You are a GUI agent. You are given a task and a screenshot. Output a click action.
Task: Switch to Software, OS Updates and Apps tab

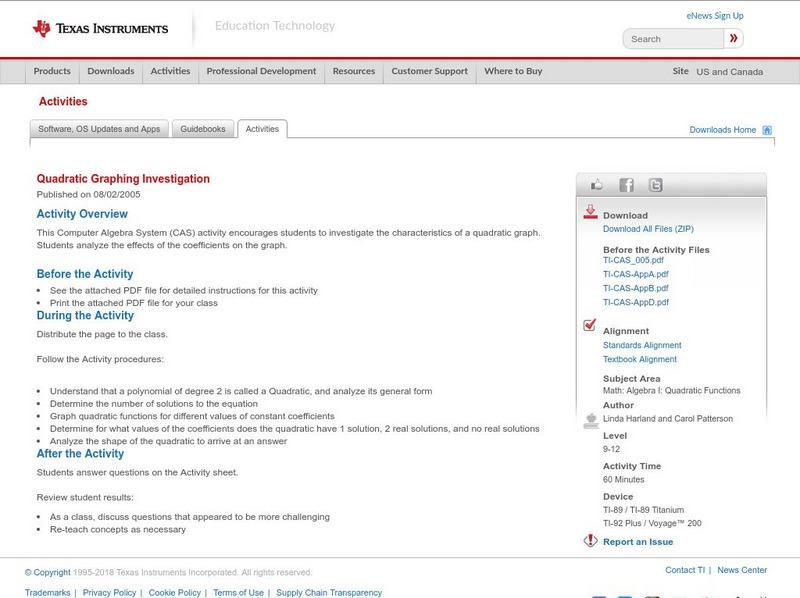[x=99, y=129]
